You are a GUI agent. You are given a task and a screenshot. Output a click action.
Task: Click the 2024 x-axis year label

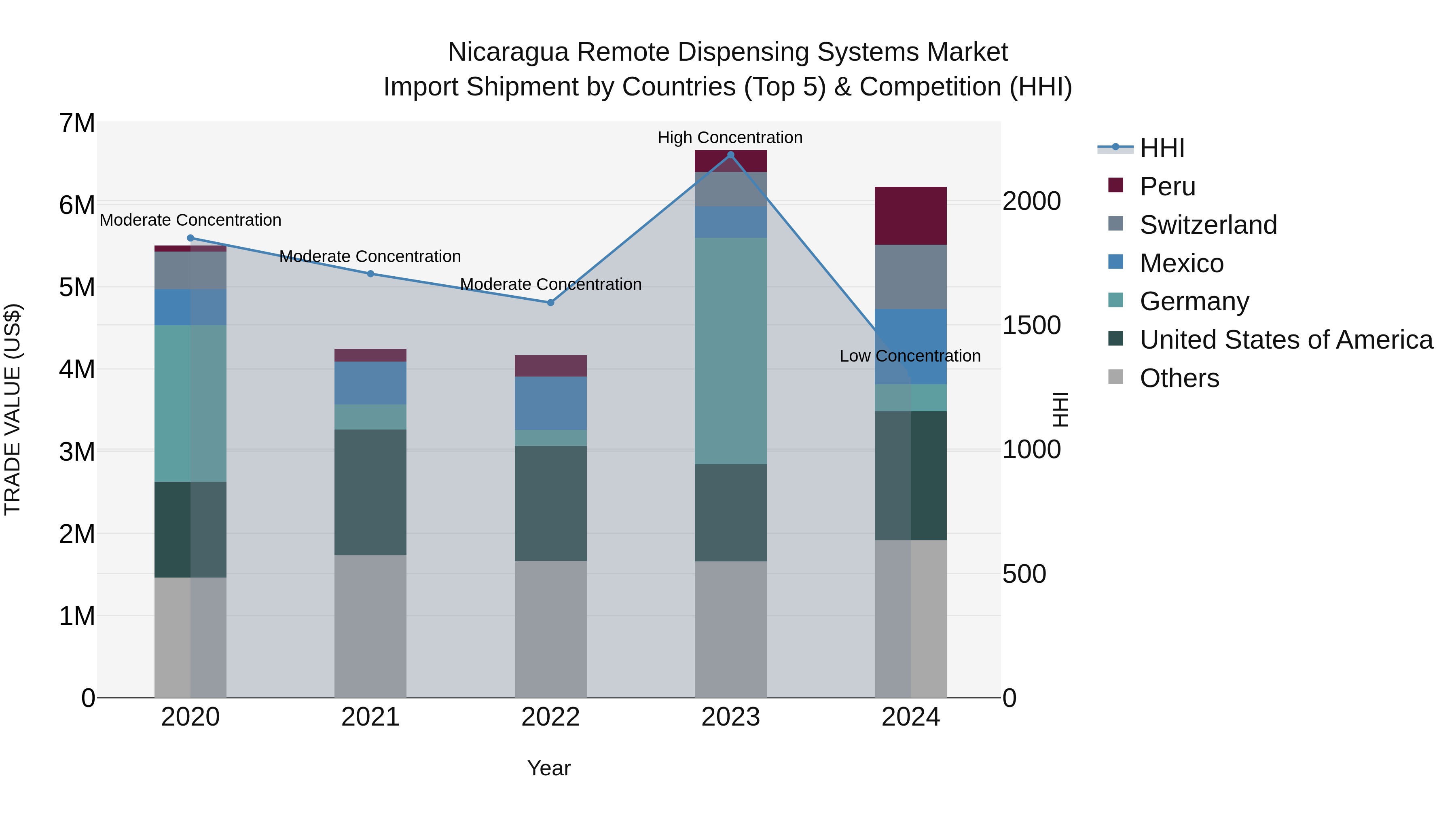tap(910, 717)
